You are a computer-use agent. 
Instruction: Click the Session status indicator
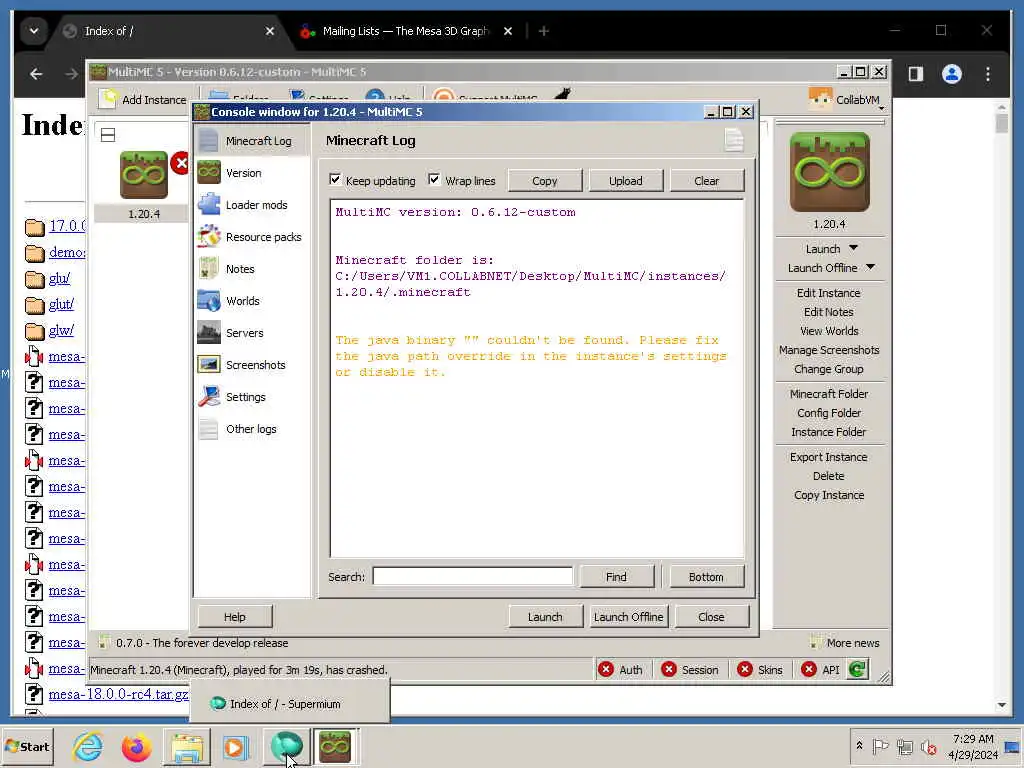click(690, 669)
